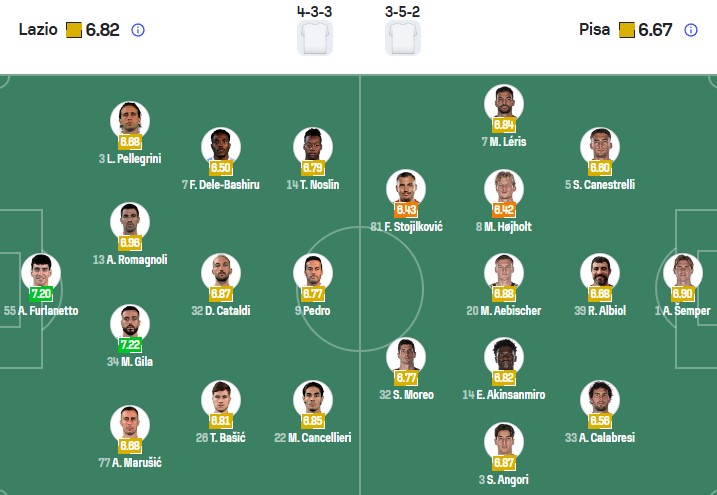The height and width of the screenshot is (495, 717).
Task: Open R. Albiol's player profile name
Action: tap(600, 311)
